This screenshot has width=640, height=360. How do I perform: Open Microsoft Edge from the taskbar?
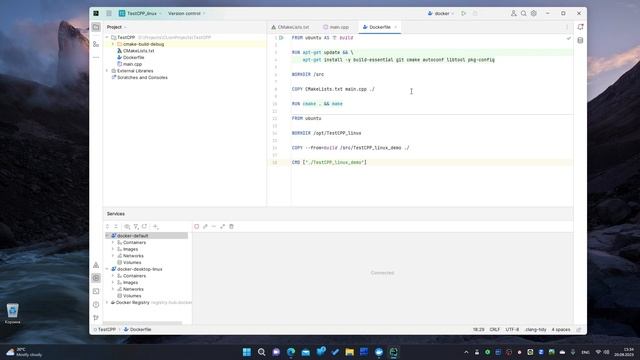tap(291, 352)
